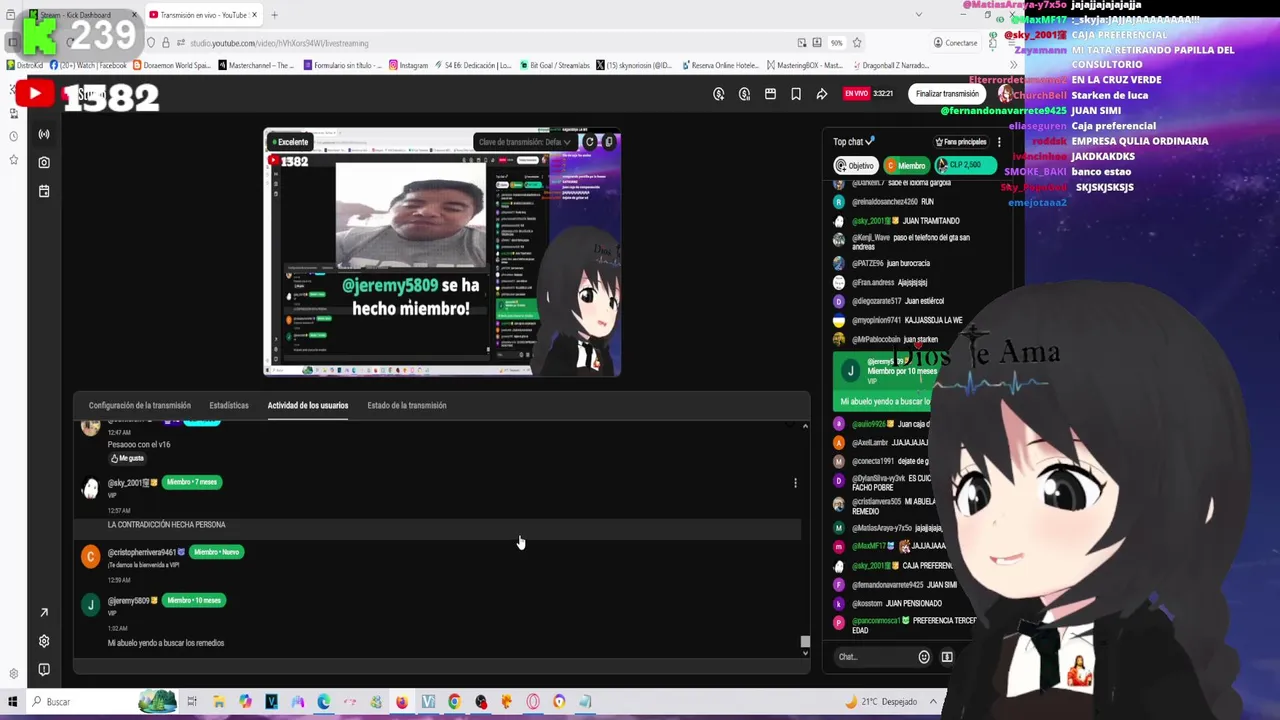Viewport: 1280px width, 720px height.
Task: Open Configuración de la transmisión tab
Action: (139, 405)
